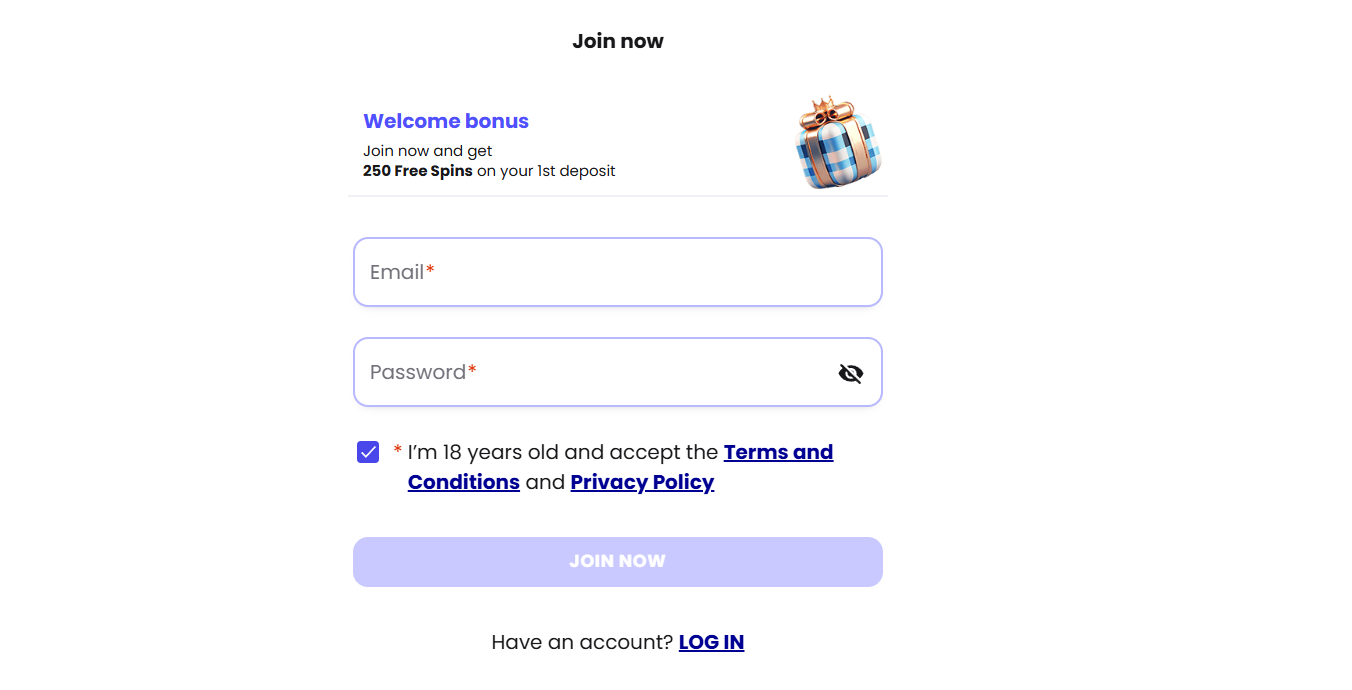Viewport: 1352px width, 690px height.
Task: Click the Email input field
Action: pyautogui.click(x=617, y=271)
